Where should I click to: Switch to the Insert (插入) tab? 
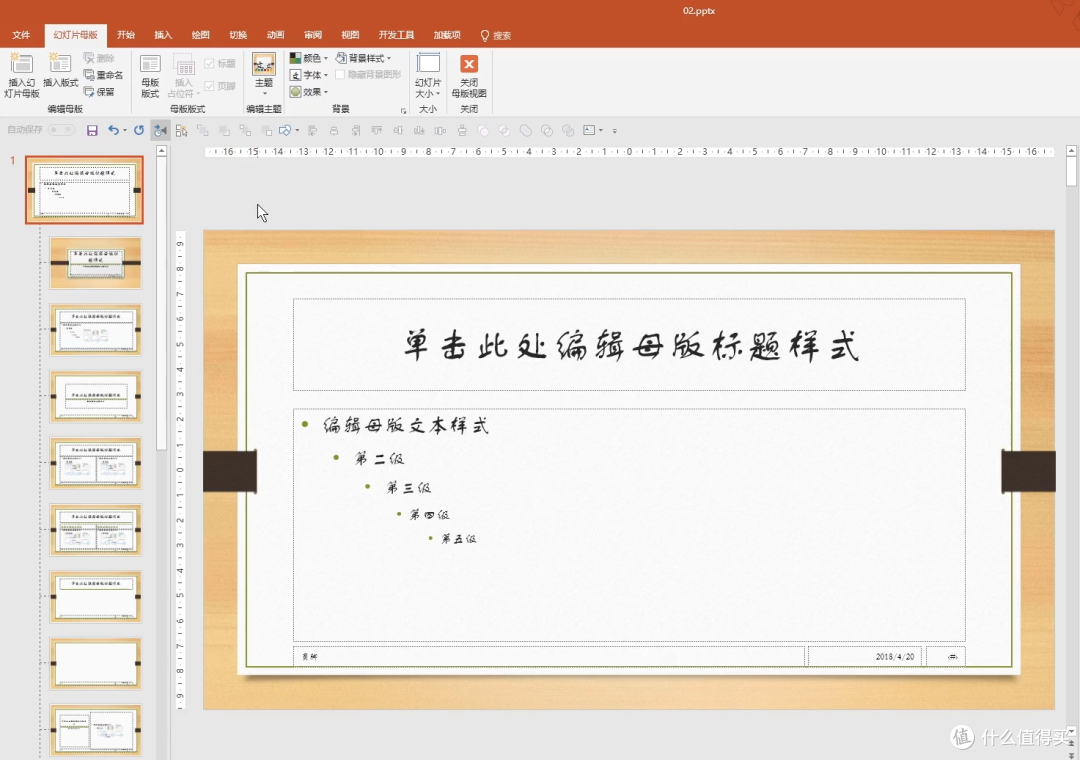[x=163, y=35]
